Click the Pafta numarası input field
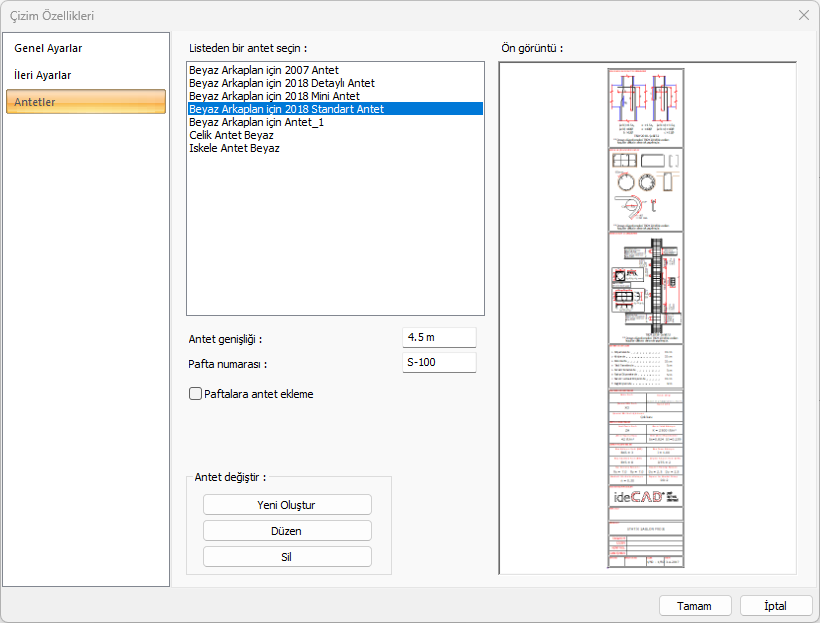 (439, 363)
